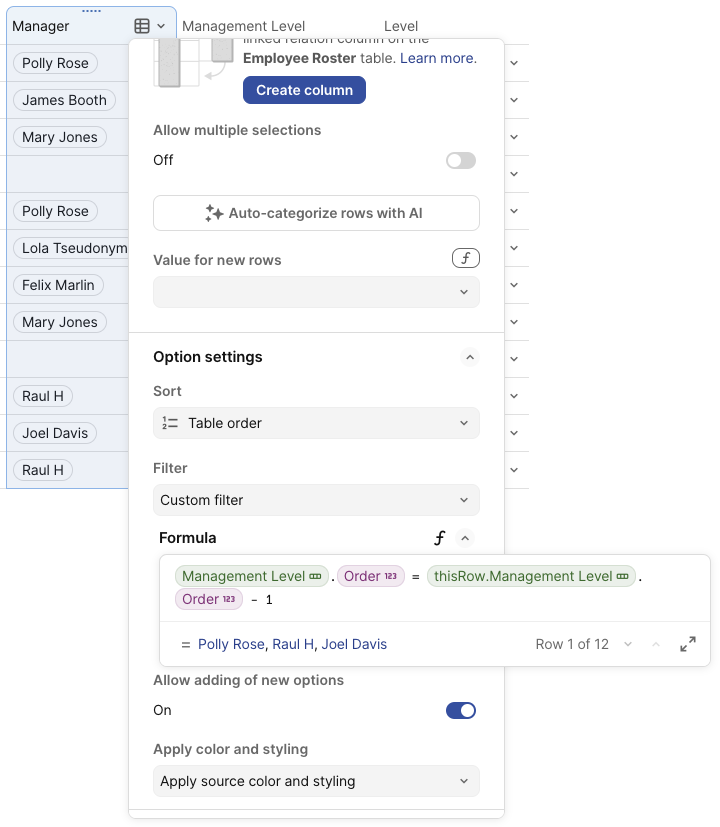Click Polly Rose in formula result
Screen dimensions: 720x827
point(233,644)
